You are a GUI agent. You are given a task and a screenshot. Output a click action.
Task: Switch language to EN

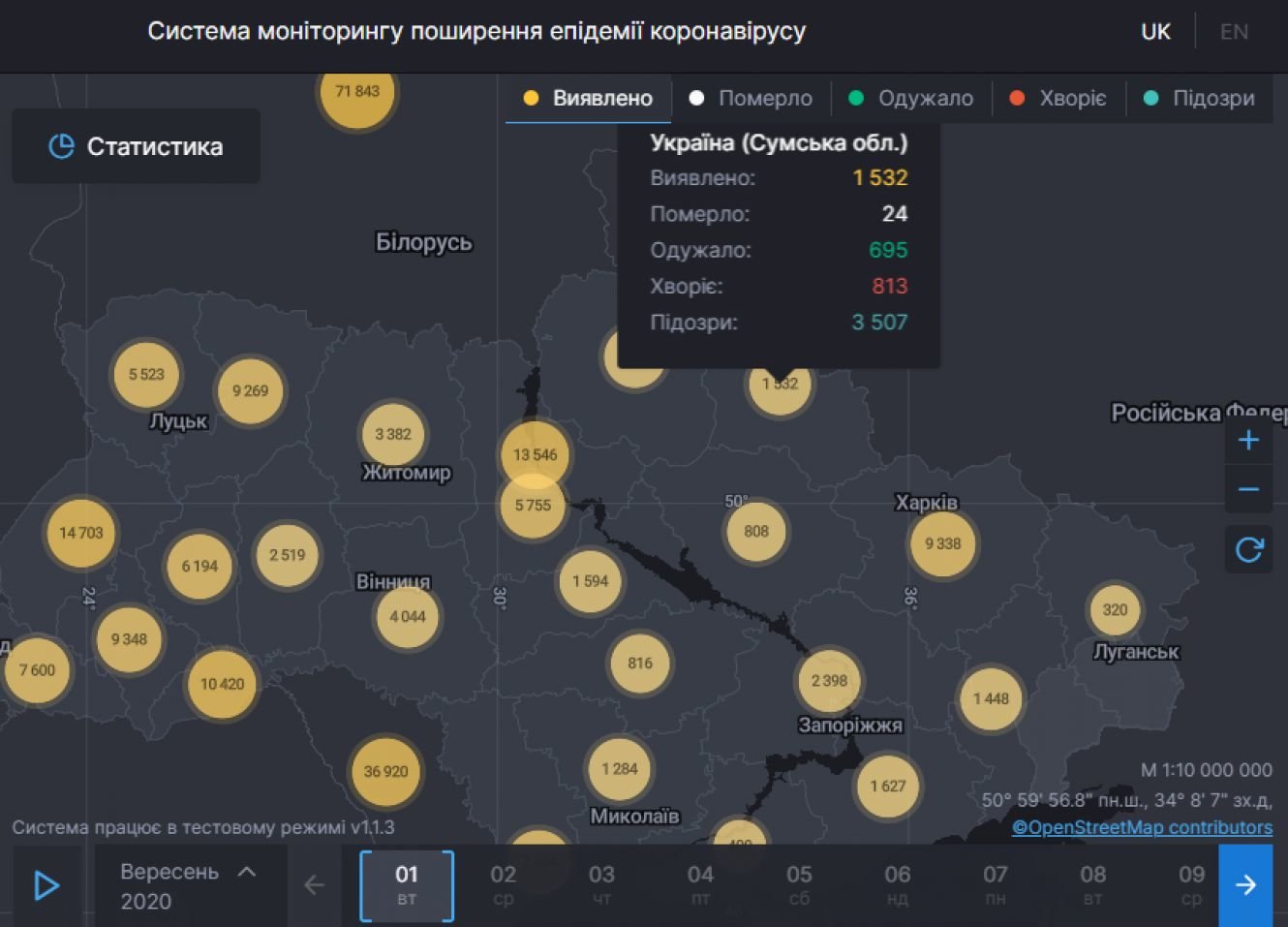point(1234,32)
